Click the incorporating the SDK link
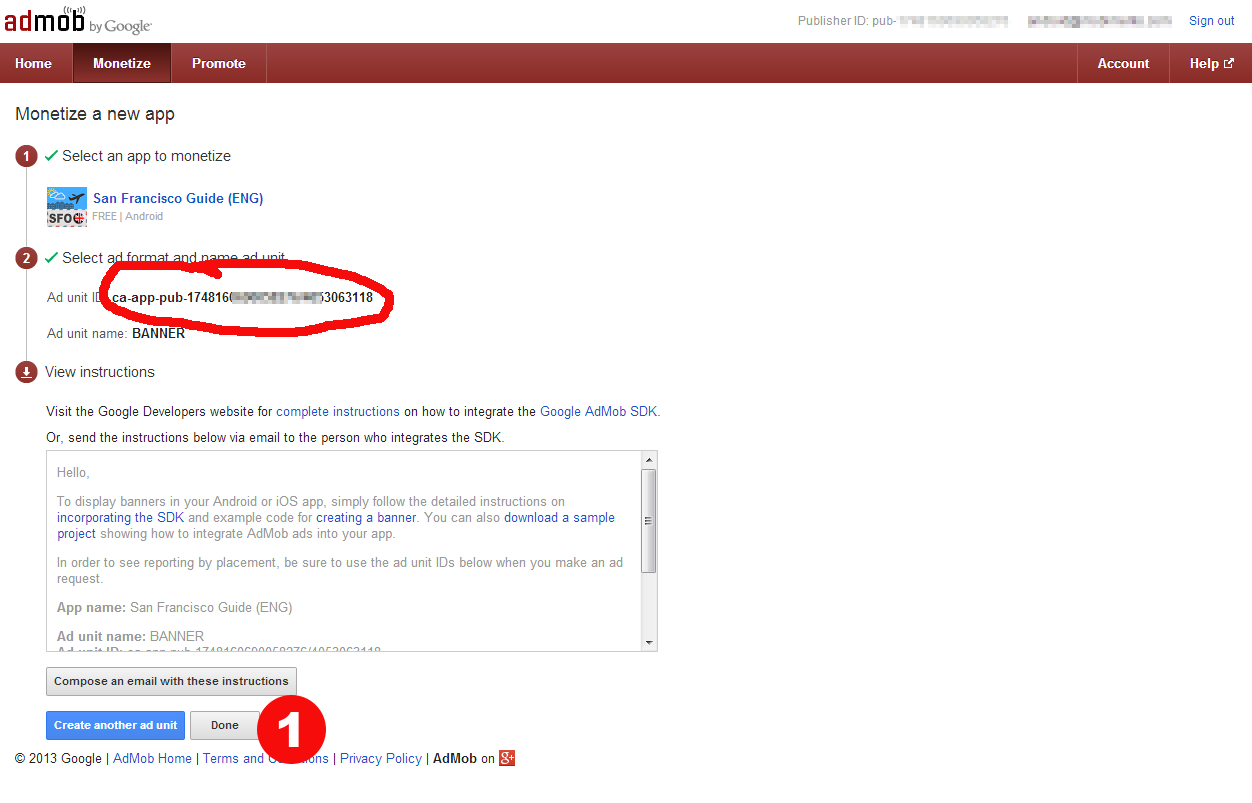Viewport: 1252px width, 803px height. (120, 518)
